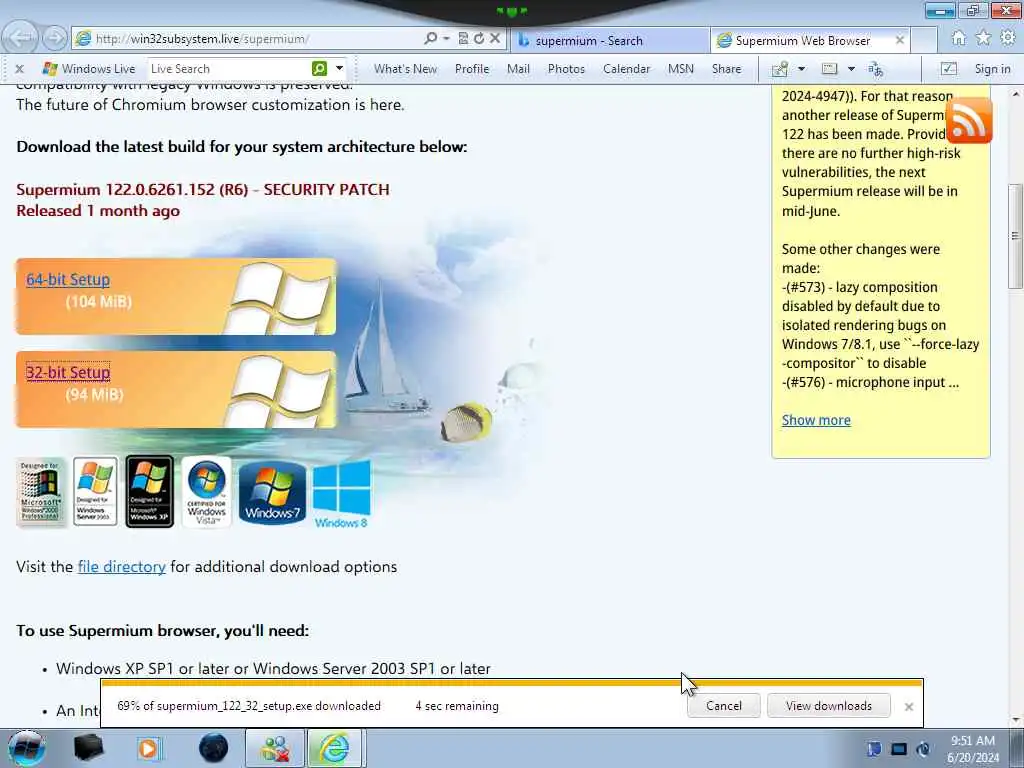Image resolution: width=1024 pixels, height=768 pixels.
Task: Click the address bar URL field
Action: pos(255,39)
